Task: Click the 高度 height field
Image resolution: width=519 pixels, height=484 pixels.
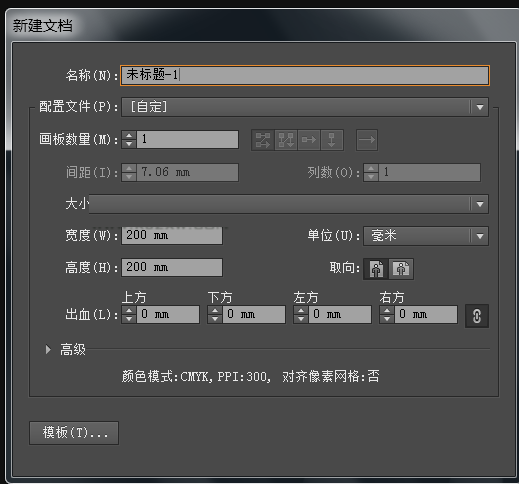Action: click(172, 267)
